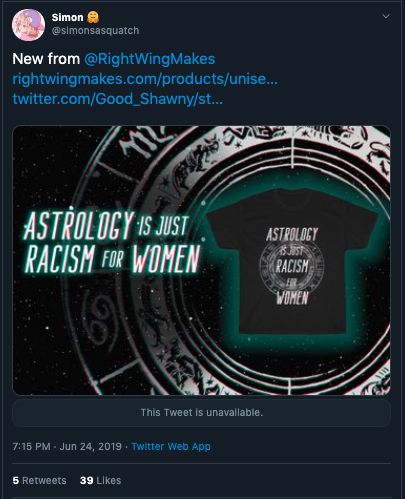The width and height of the screenshot is (405, 499).
Task: View the 39 Likes list
Action: click(x=100, y=480)
